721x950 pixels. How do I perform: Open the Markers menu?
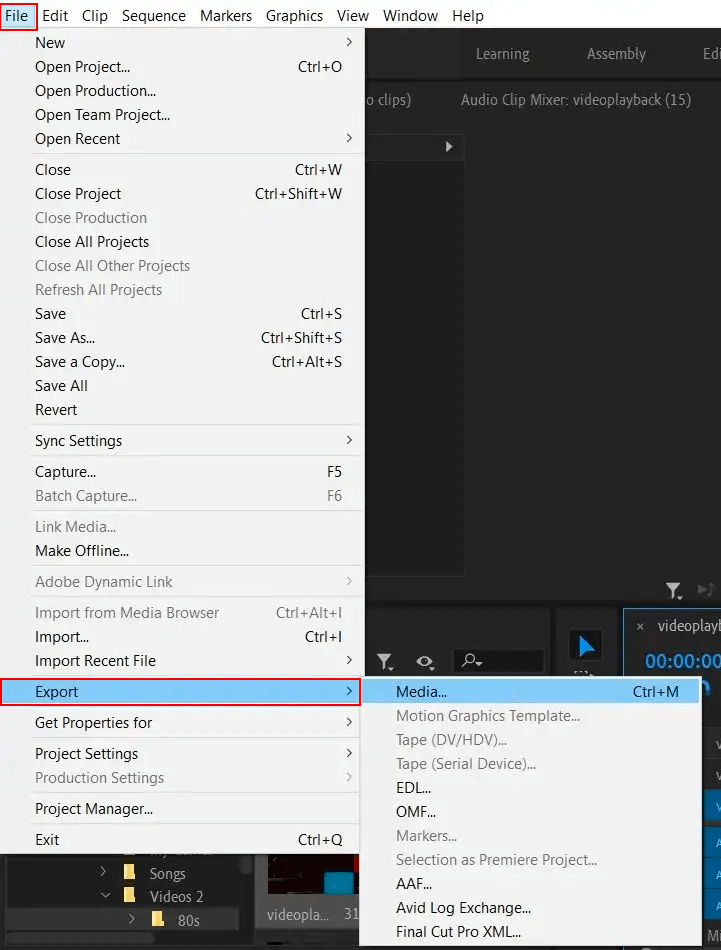[226, 16]
